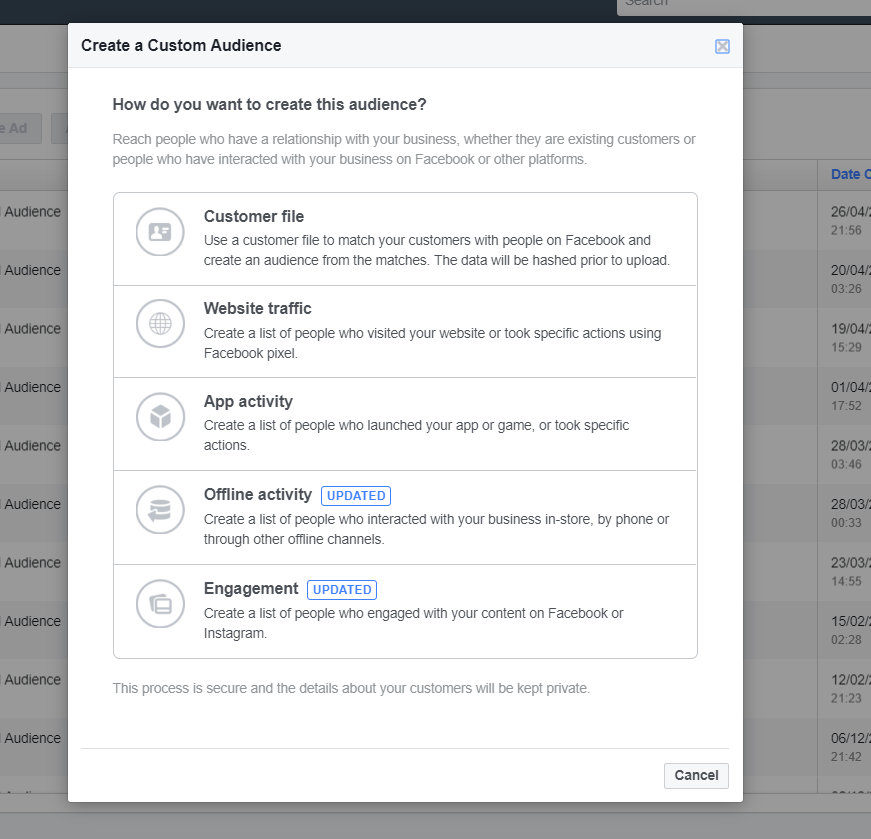Click the Customer file description text
The height and width of the screenshot is (839, 871).
tap(436, 250)
